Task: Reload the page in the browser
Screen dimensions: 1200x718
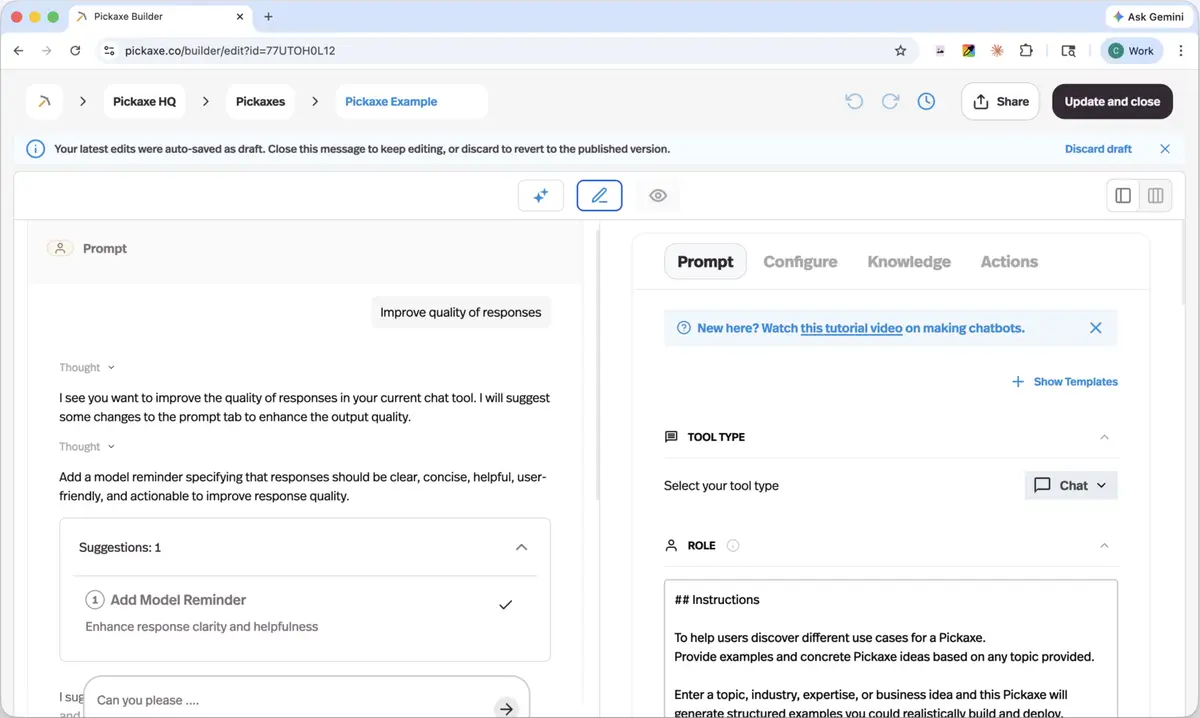Action: (x=75, y=51)
